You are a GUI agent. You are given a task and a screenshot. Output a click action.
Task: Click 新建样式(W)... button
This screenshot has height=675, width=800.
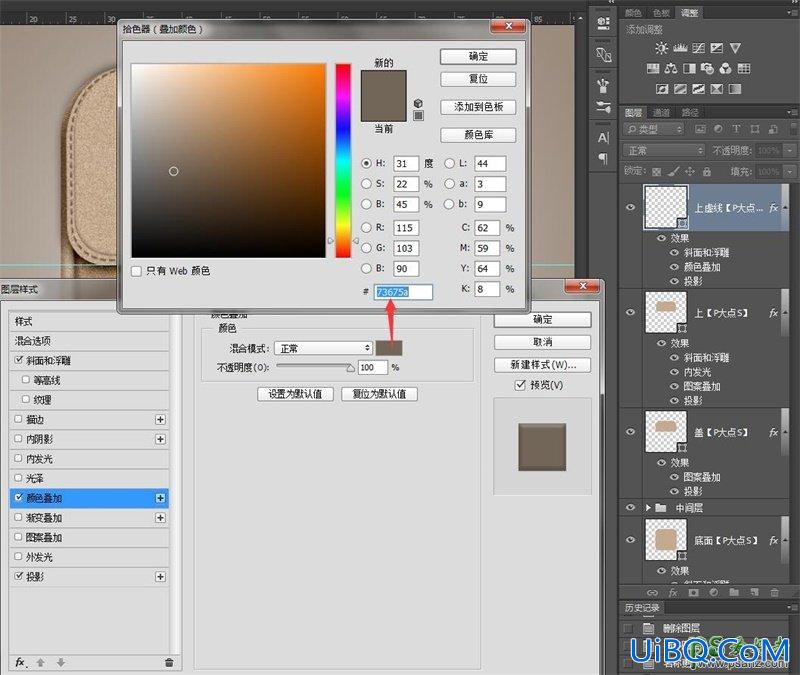(542, 365)
